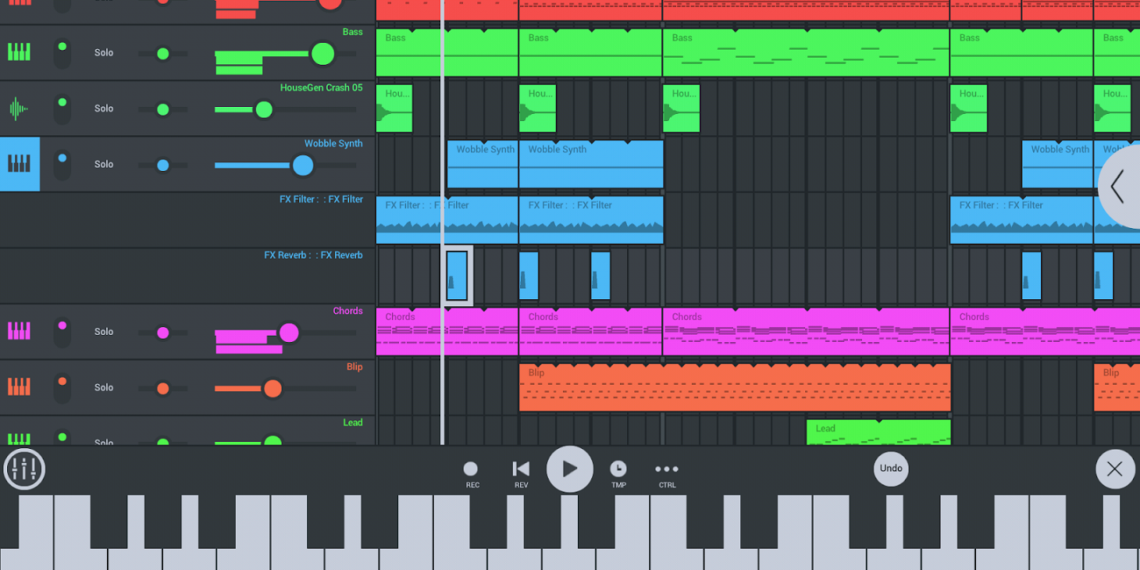Screen dimensions: 1140x570
Task: Select the Chords track keyboard icon
Action: click(x=20, y=331)
